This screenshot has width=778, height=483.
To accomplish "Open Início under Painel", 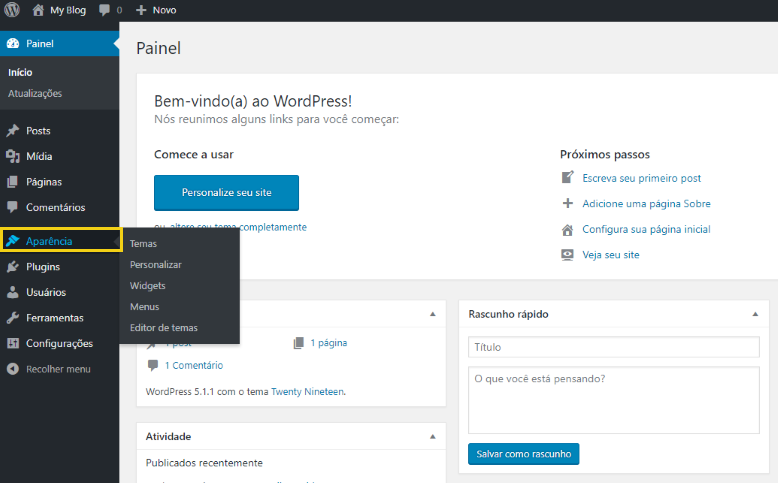I will click(20, 72).
